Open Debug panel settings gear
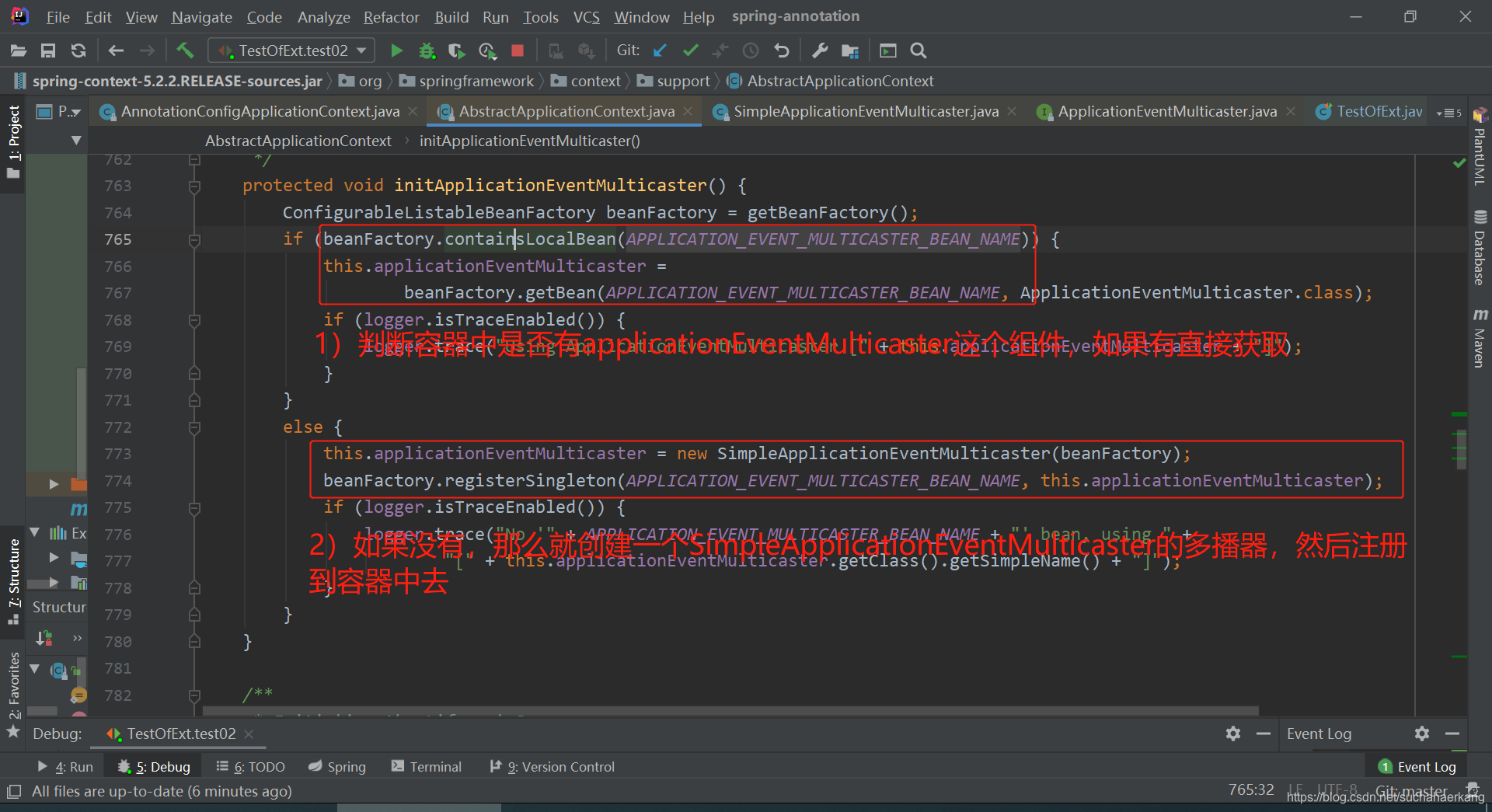 [x=1233, y=734]
